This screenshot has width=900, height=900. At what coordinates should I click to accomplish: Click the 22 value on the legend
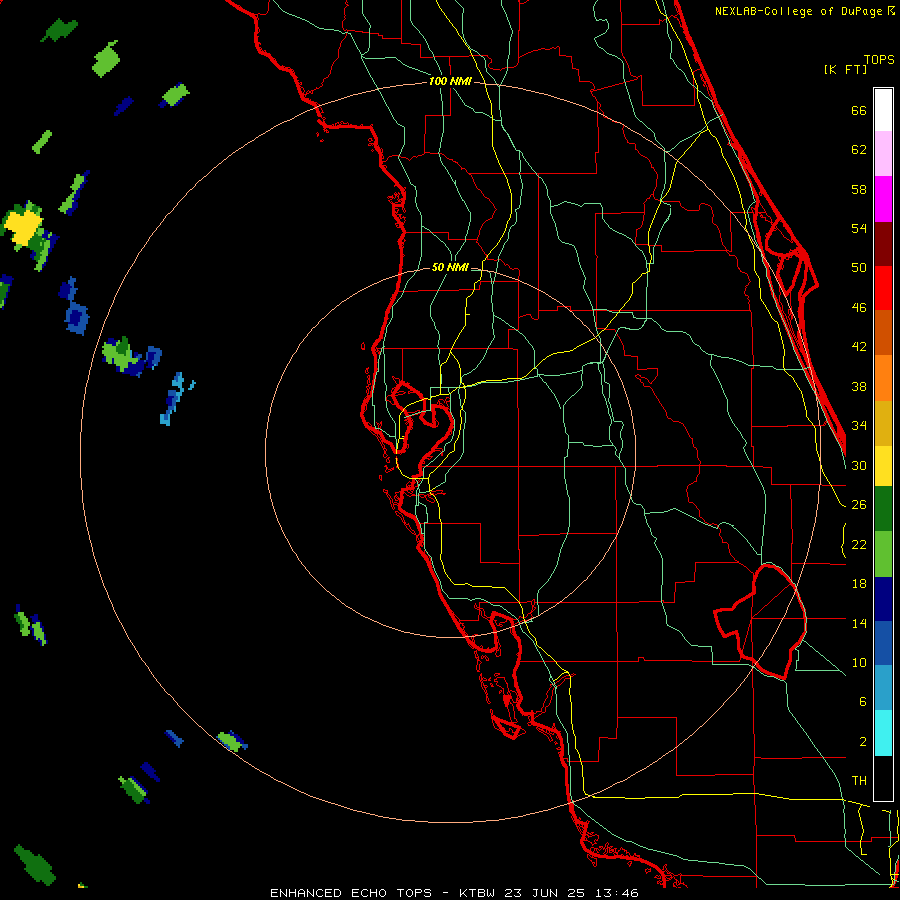[859, 544]
